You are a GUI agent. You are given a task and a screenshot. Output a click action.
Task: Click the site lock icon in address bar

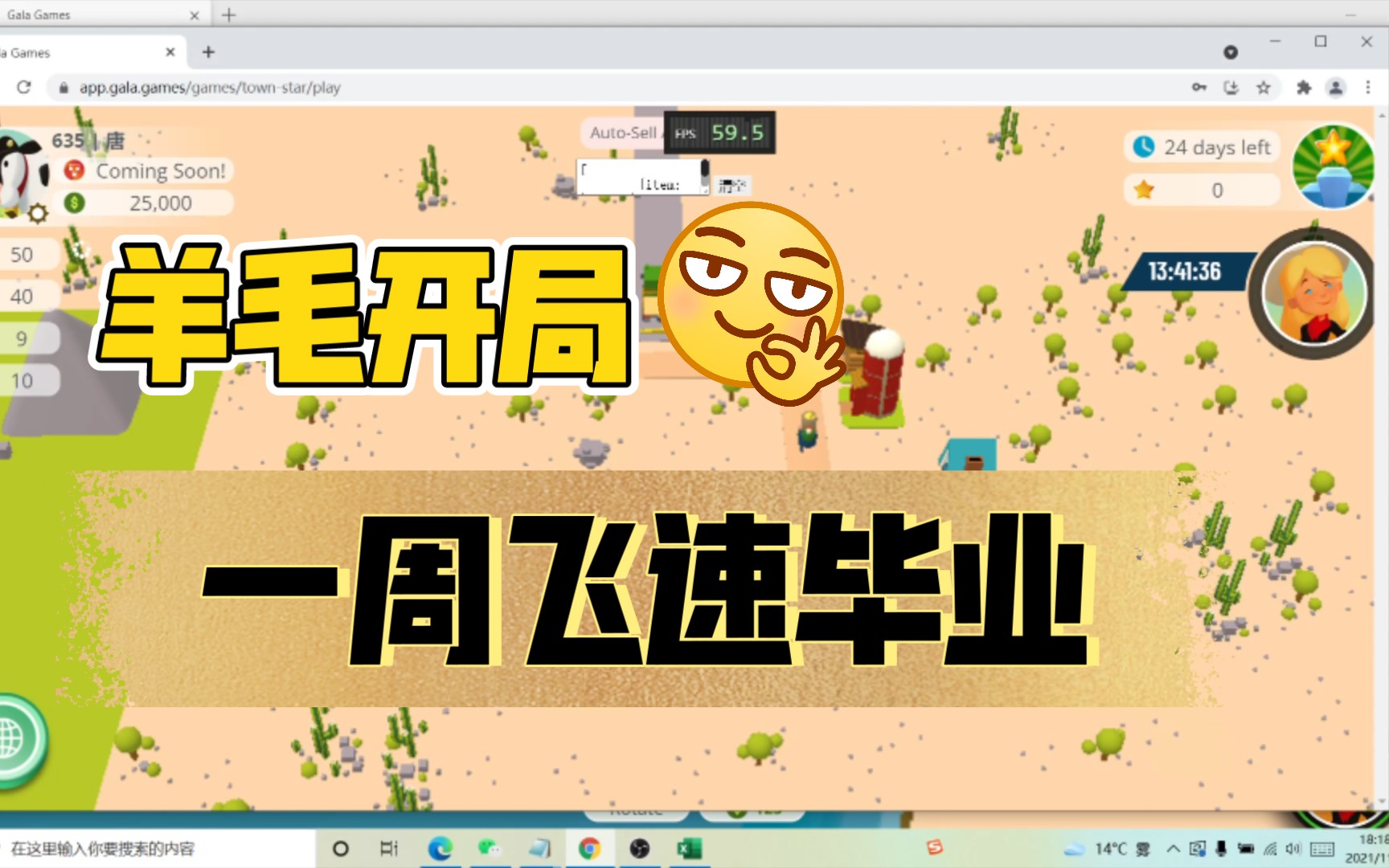(64, 88)
